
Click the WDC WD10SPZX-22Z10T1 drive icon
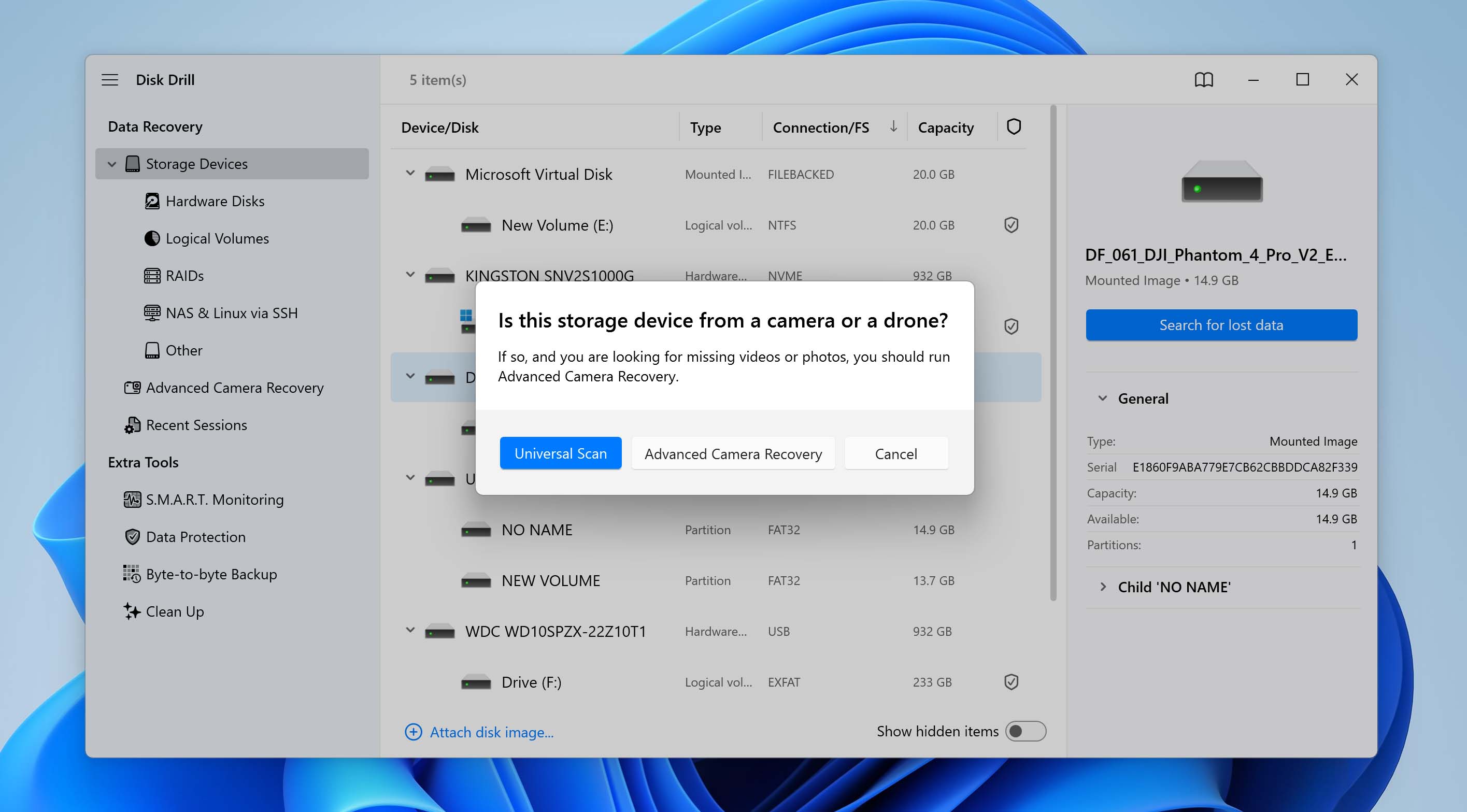click(439, 631)
